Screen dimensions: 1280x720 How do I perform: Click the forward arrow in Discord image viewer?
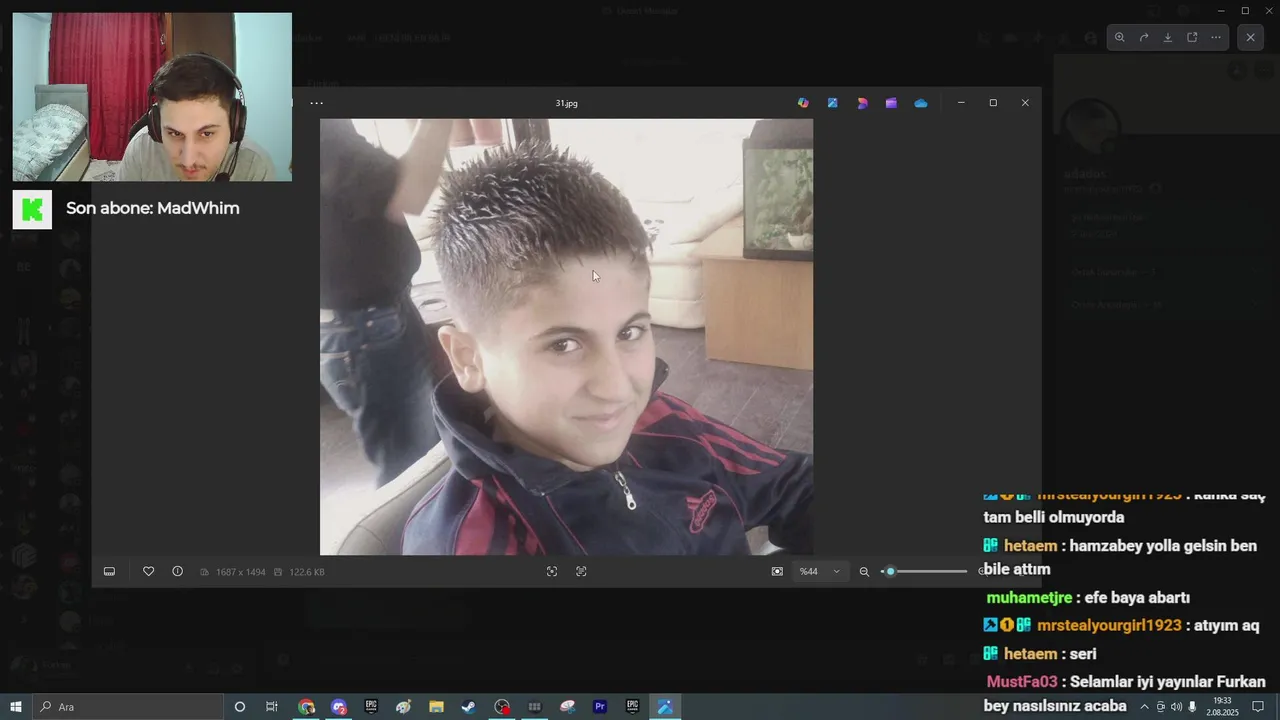[1144, 37]
